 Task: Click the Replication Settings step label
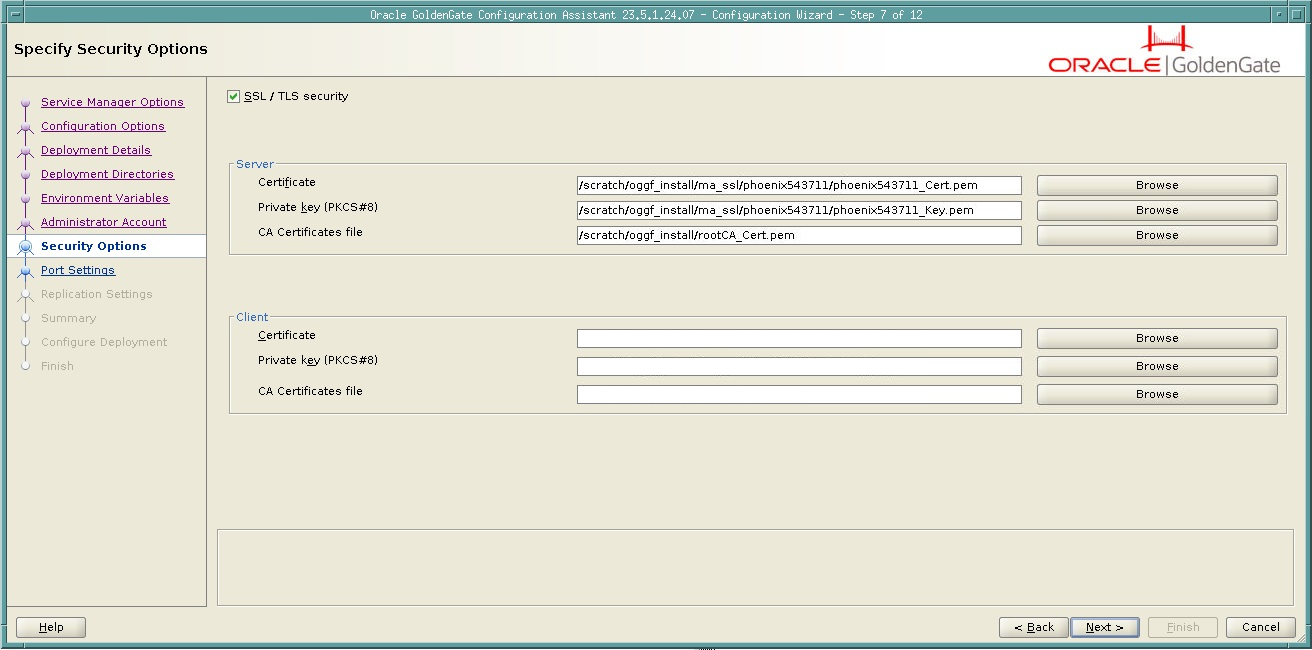pyautogui.click(x=97, y=294)
